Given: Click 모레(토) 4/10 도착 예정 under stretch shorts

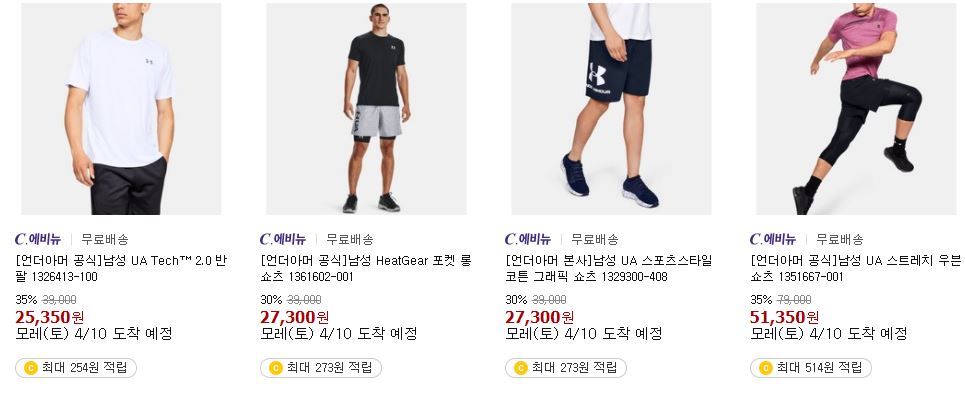Looking at the screenshot, I should (x=828, y=334).
